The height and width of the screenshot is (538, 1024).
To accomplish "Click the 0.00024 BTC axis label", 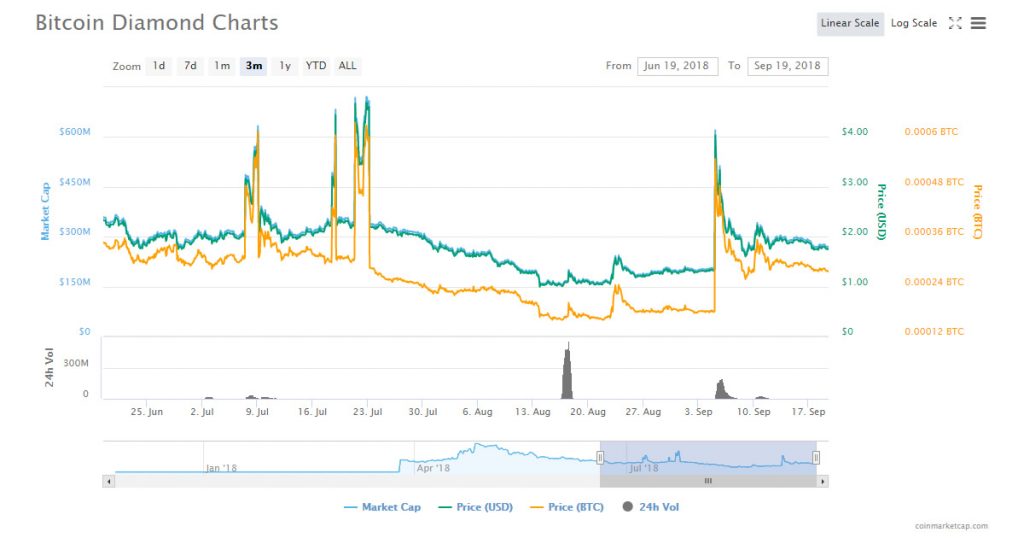I will pos(934,282).
